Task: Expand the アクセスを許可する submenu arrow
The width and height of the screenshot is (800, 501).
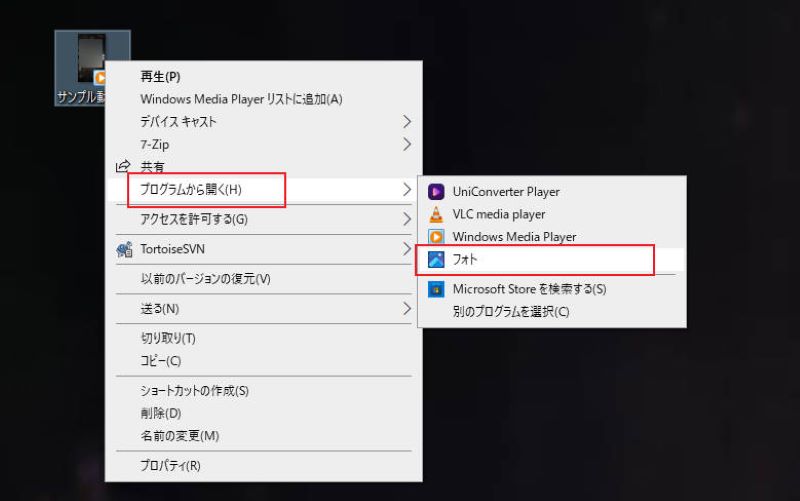Action: 407,219
